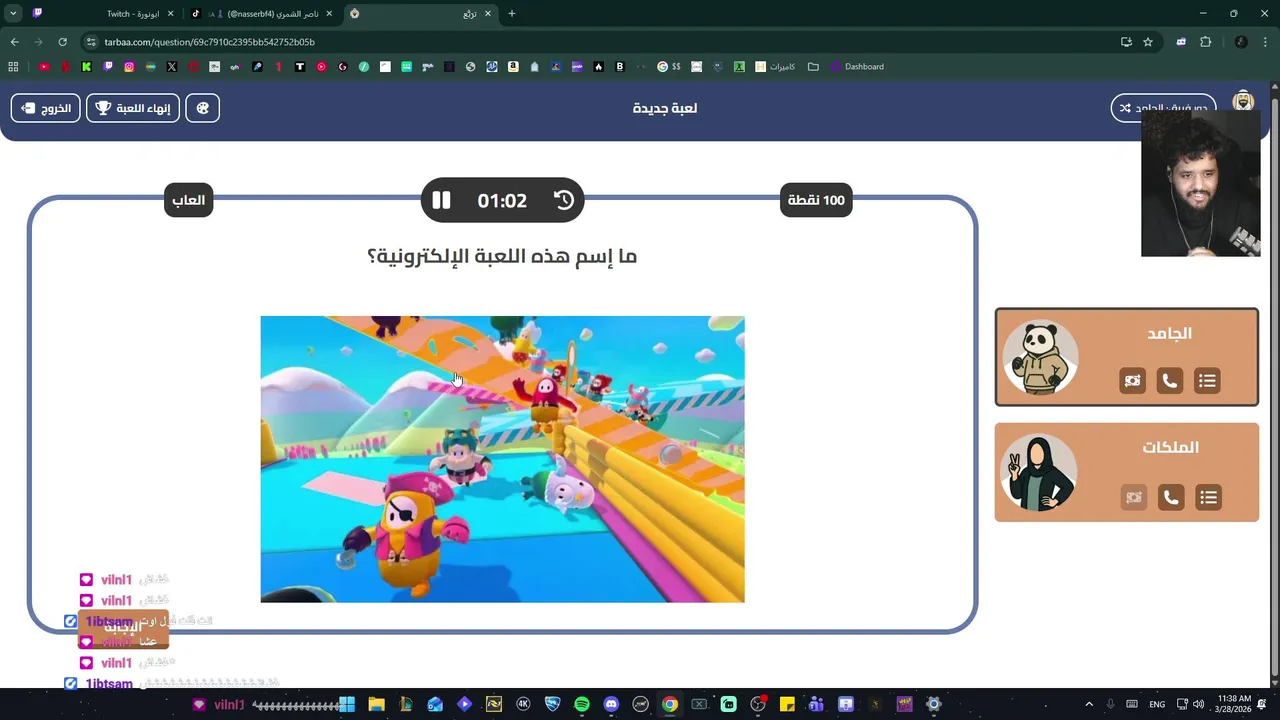Use الجامد team's phone lifeline
This screenshot has height=720, width=1280.
click(1169, 381)
